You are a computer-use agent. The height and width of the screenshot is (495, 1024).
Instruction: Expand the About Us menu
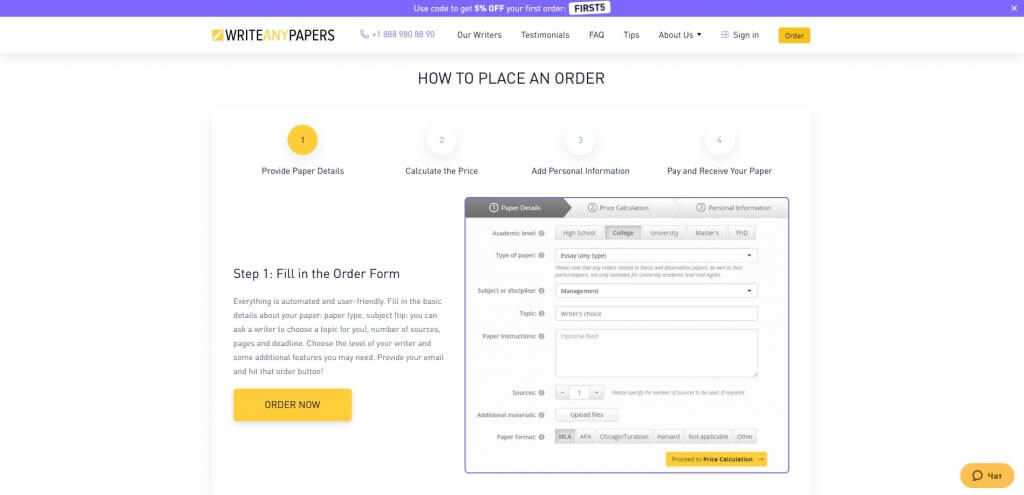tap(680, 35)
